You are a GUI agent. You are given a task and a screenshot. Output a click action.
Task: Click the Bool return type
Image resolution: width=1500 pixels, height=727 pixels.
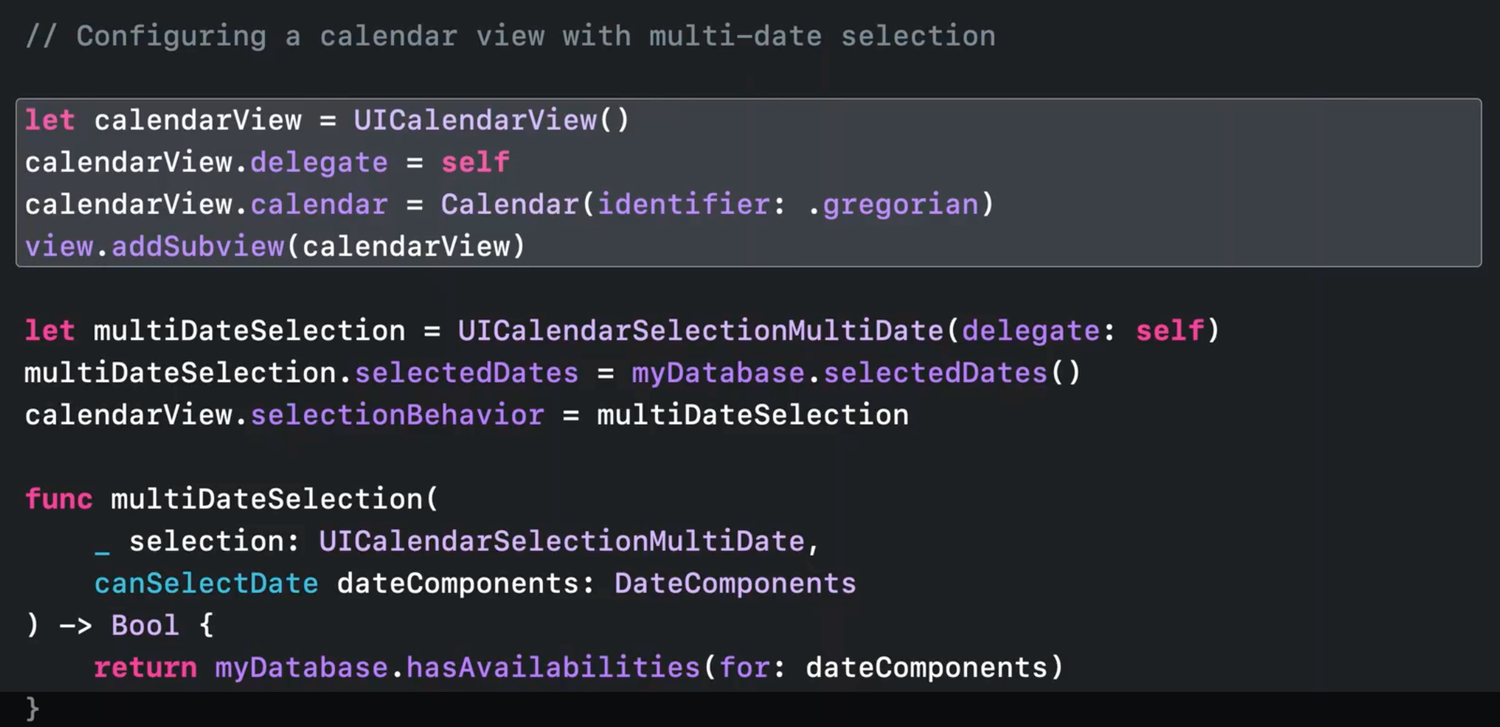pyautogui.click(x=145, y=625)
